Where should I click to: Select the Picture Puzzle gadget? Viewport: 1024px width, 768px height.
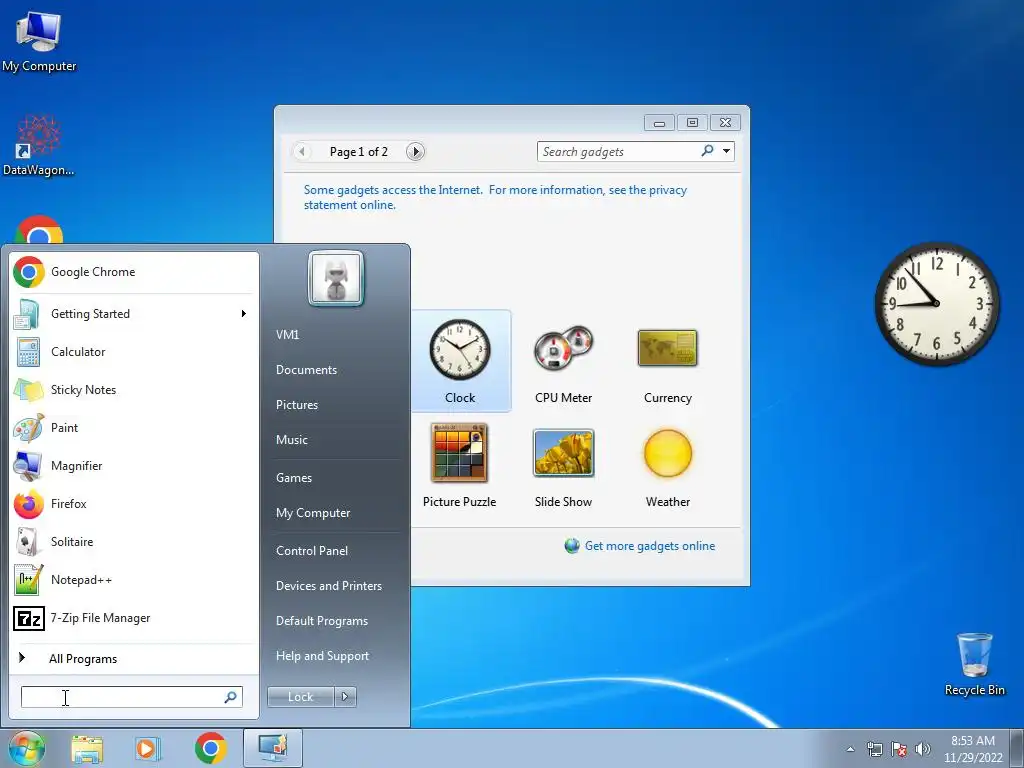pos(460,465)
